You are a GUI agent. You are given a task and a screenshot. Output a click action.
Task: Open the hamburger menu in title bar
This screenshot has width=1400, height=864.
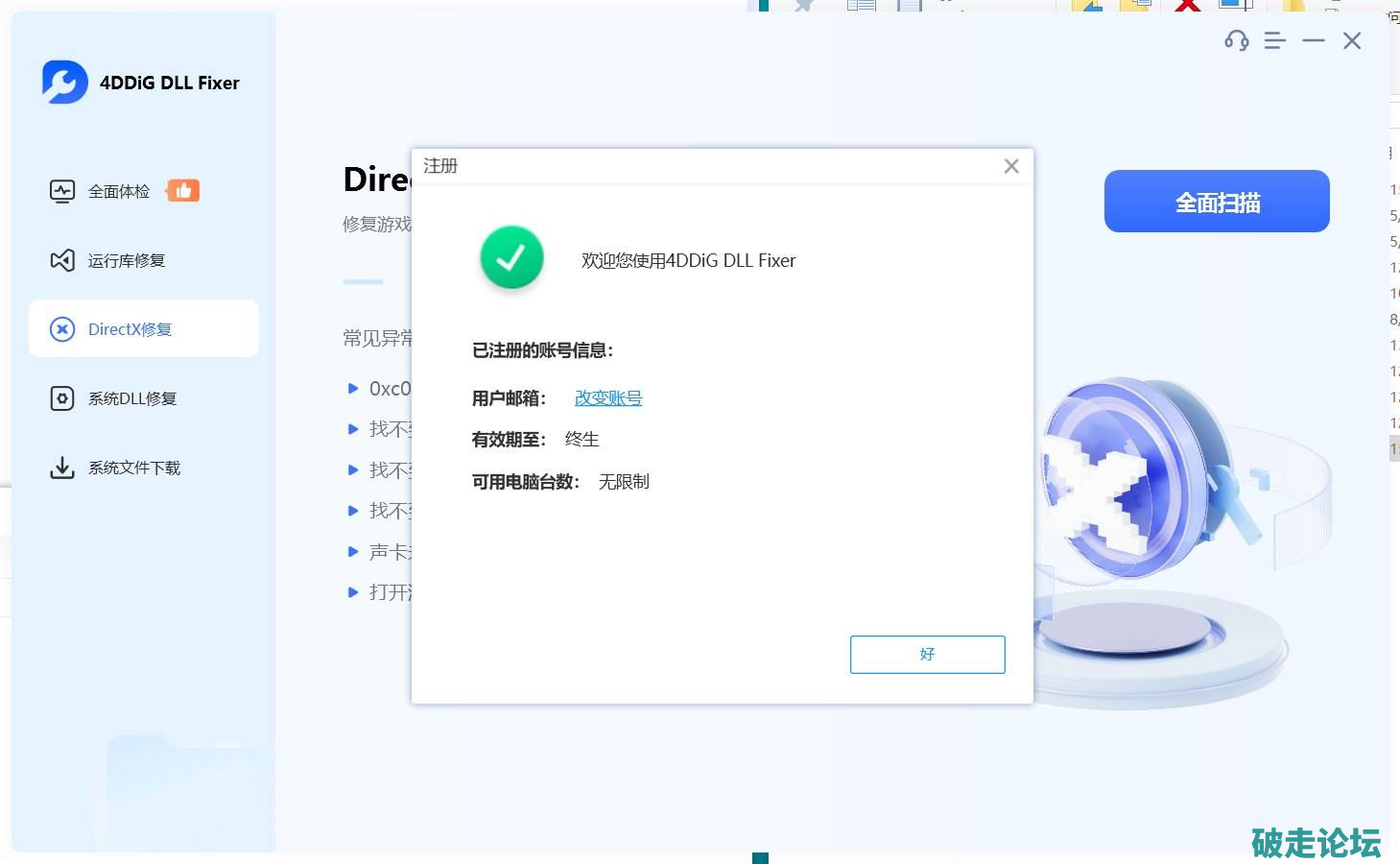[x=1274, y=40]
